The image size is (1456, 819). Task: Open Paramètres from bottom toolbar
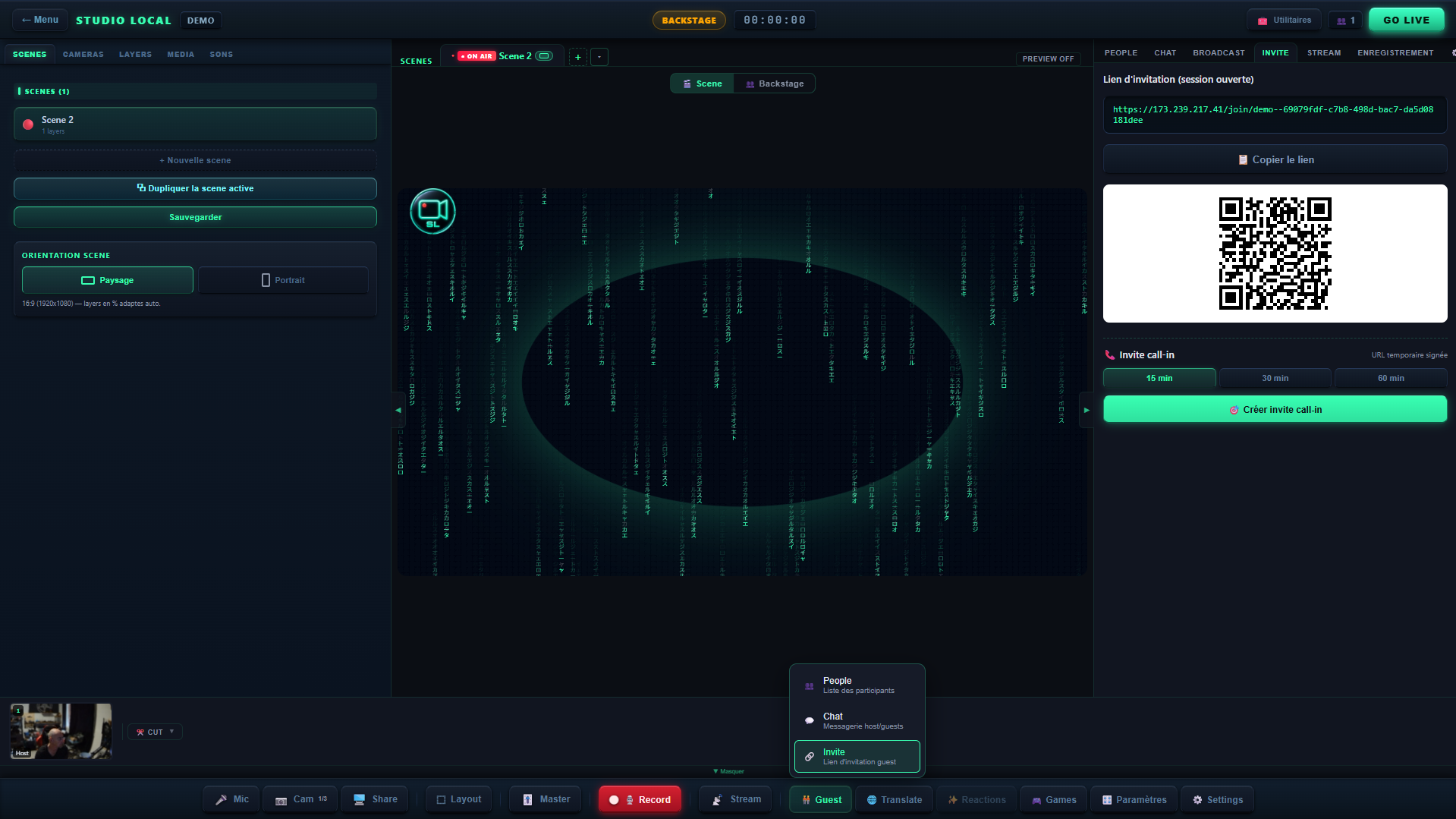1134,799
